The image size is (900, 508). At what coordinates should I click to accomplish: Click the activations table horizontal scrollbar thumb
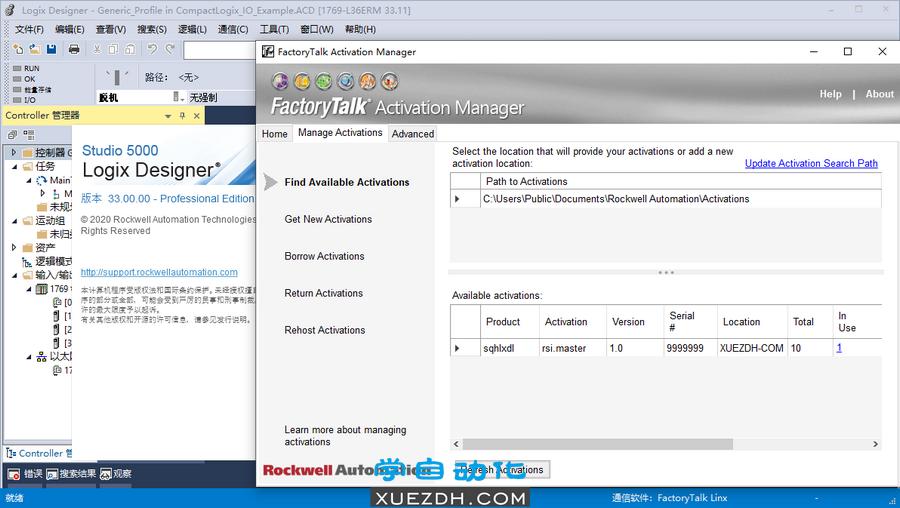[x=598, y=444]
